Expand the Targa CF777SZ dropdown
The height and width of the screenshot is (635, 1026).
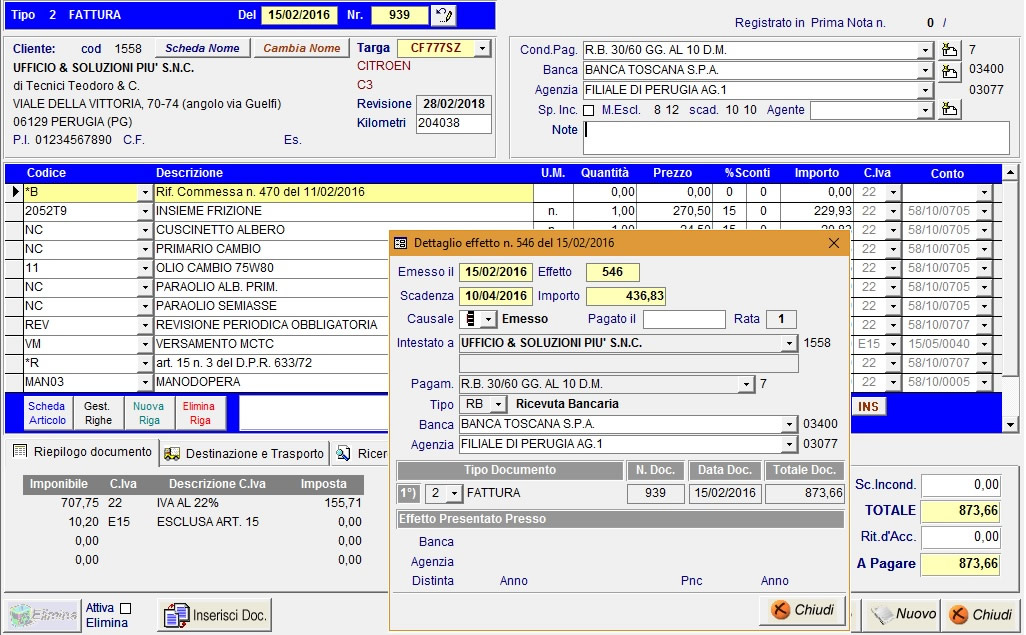pyautogui.click(x=483, y=48)
